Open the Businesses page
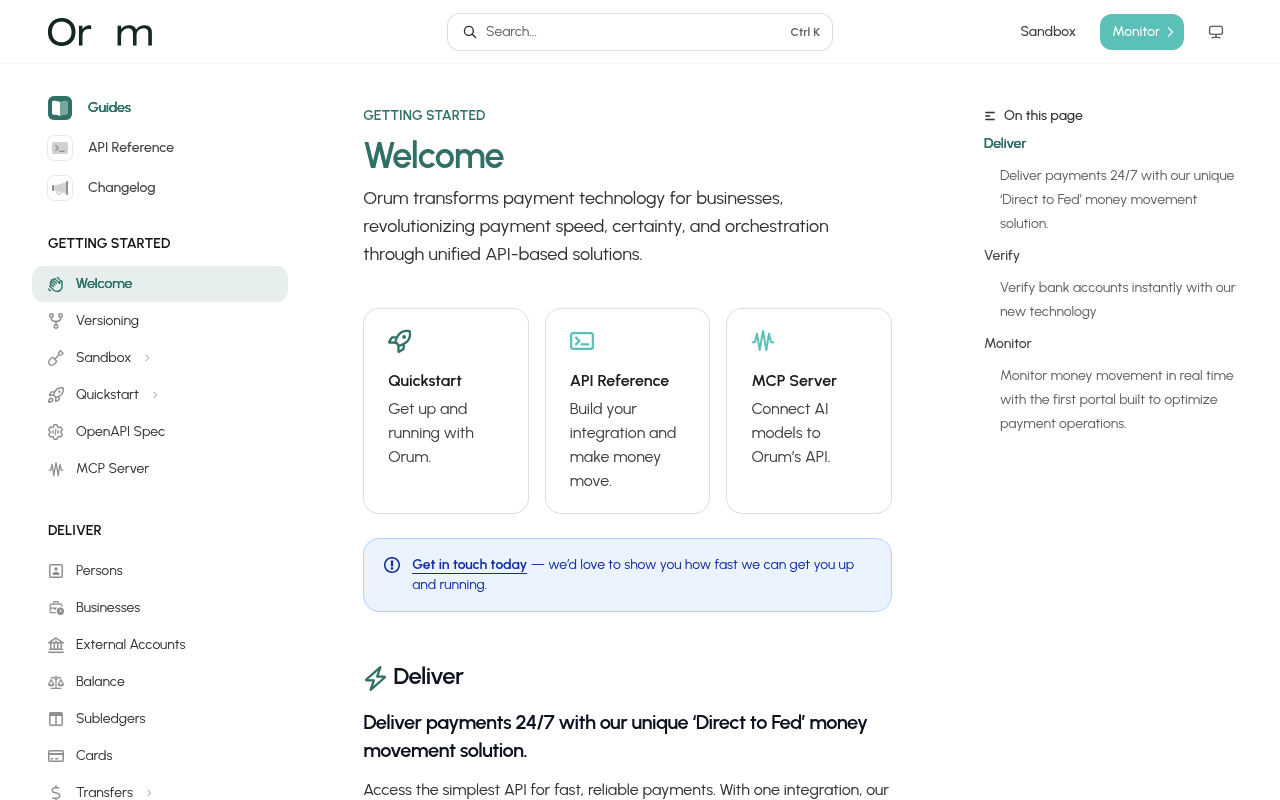 160,608
